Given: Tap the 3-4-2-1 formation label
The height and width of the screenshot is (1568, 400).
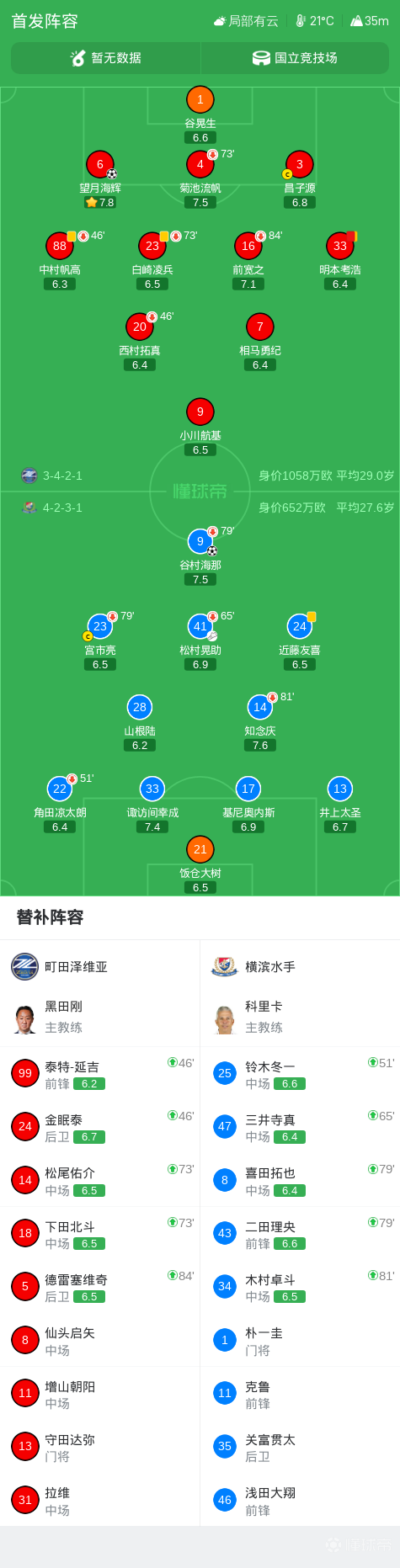Looking at the screenshot, I should point(63,476).
